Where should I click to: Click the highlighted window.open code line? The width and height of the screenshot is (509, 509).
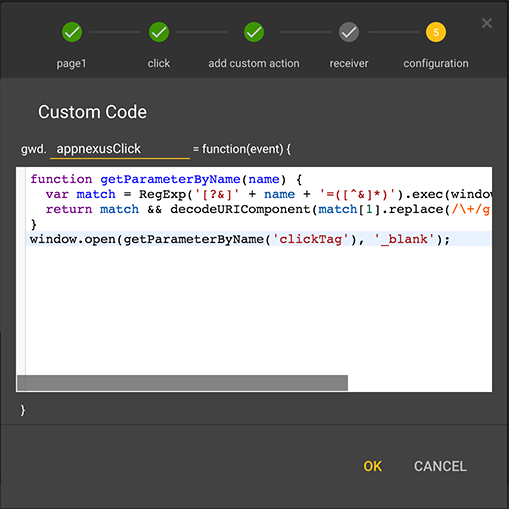tap(258, 239)
